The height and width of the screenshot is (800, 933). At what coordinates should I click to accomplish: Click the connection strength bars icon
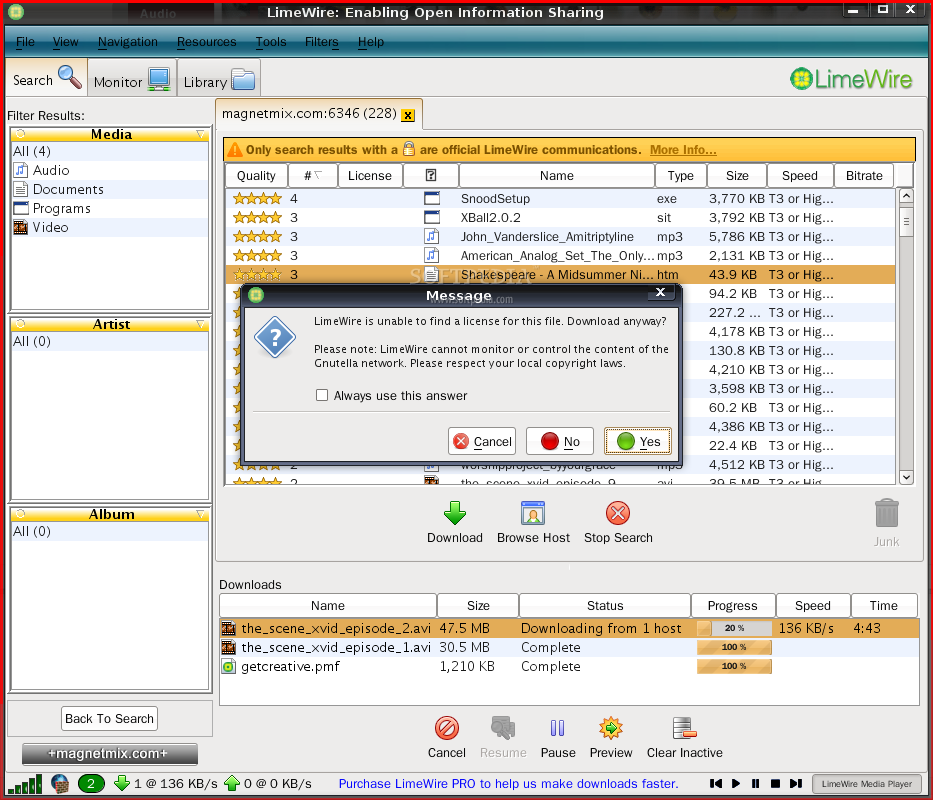26,784
